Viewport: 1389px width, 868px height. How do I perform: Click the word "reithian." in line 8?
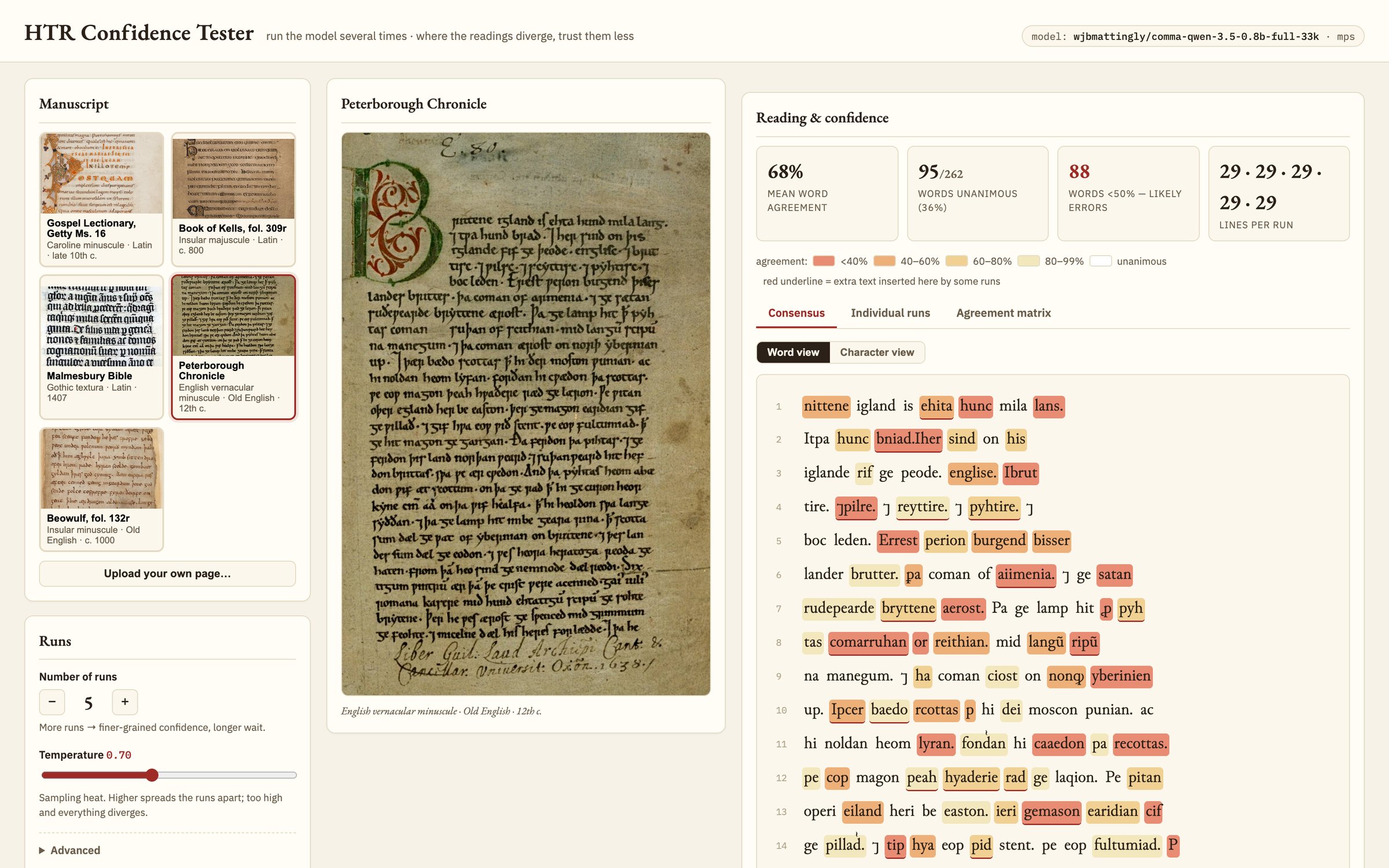tap(961, 642)
